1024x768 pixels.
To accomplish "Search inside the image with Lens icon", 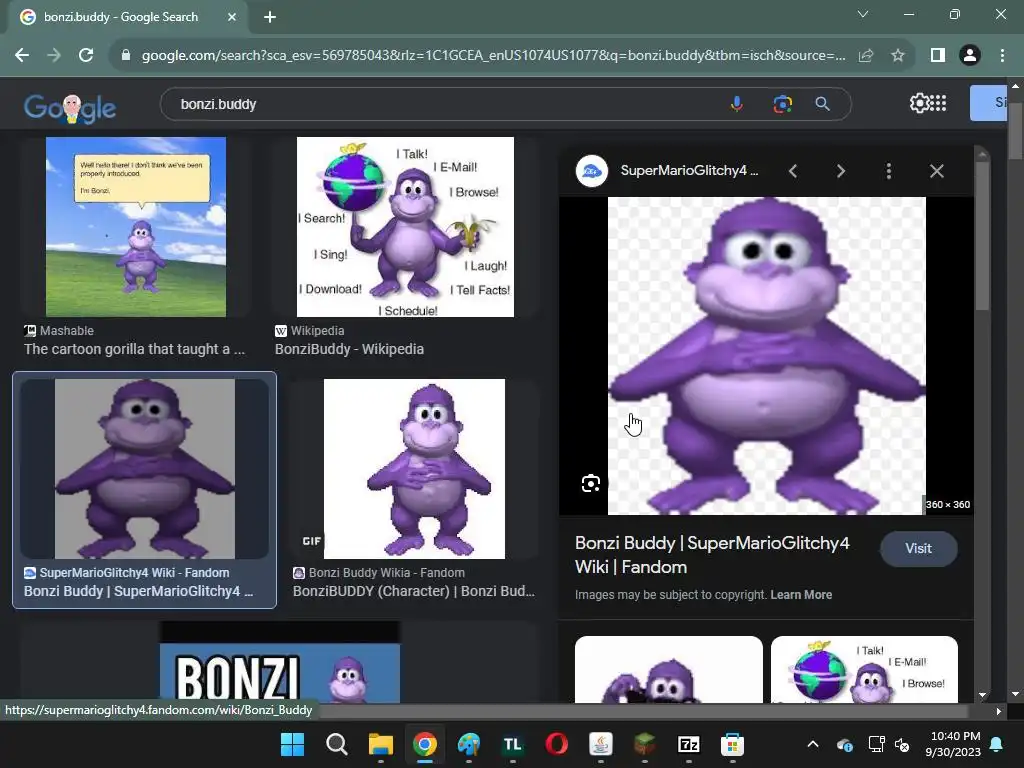I will 590,483.
